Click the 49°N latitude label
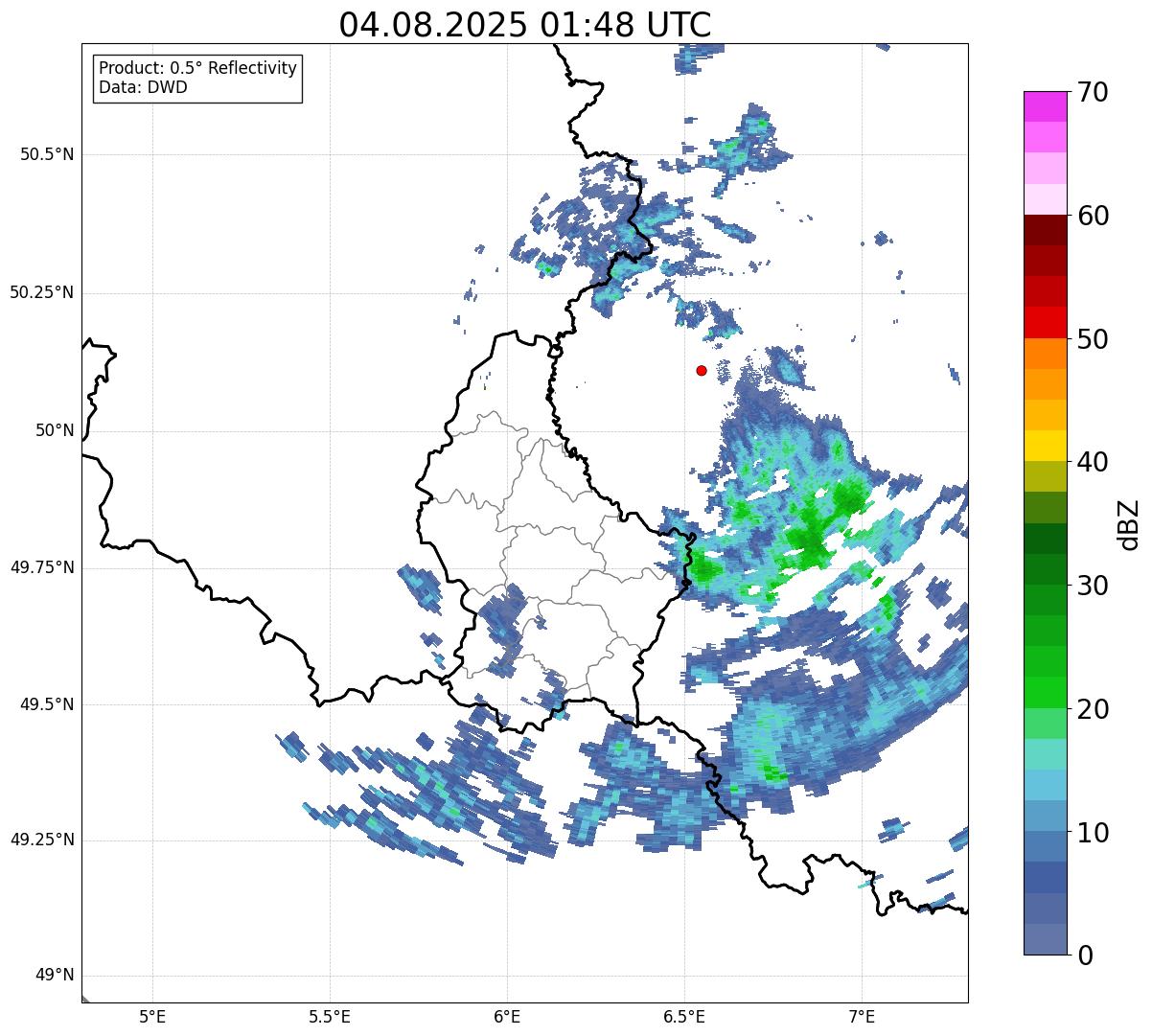 tap(56, 975)
